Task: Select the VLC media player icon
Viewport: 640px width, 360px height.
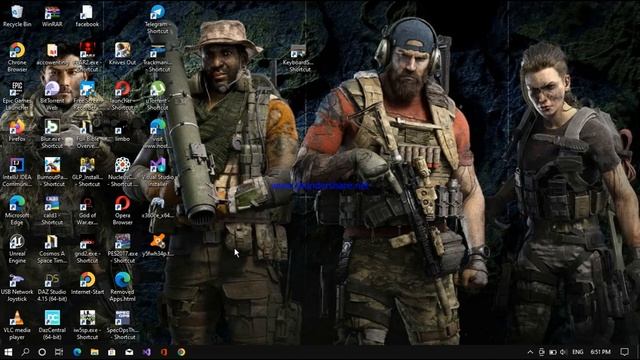Action: (x=17, y=325)
